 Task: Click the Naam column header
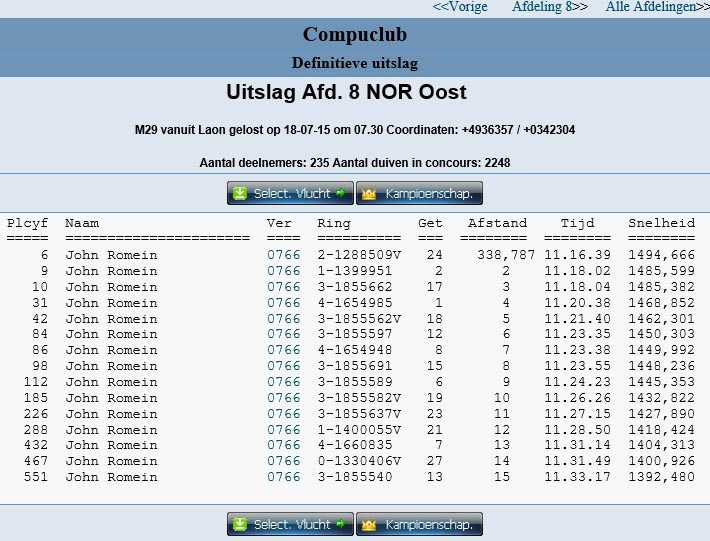(82, 223)
